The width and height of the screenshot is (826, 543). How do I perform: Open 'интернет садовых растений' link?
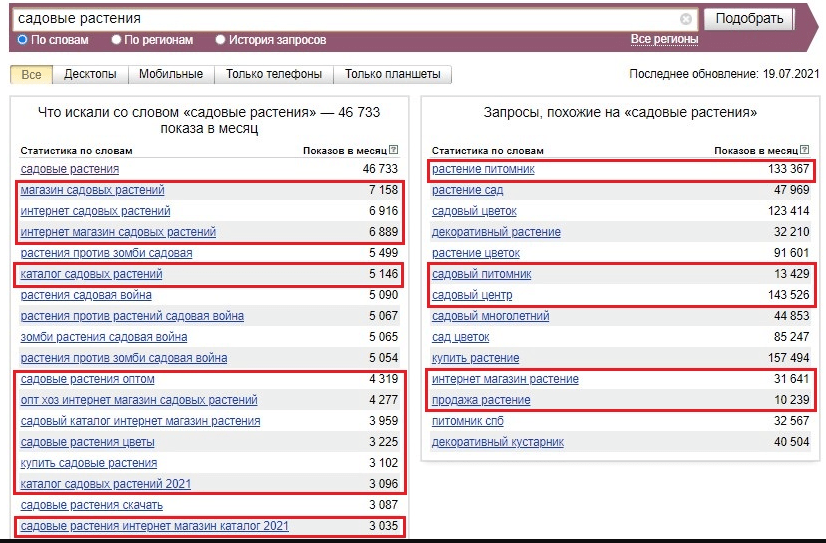click(x=95, y=211)
